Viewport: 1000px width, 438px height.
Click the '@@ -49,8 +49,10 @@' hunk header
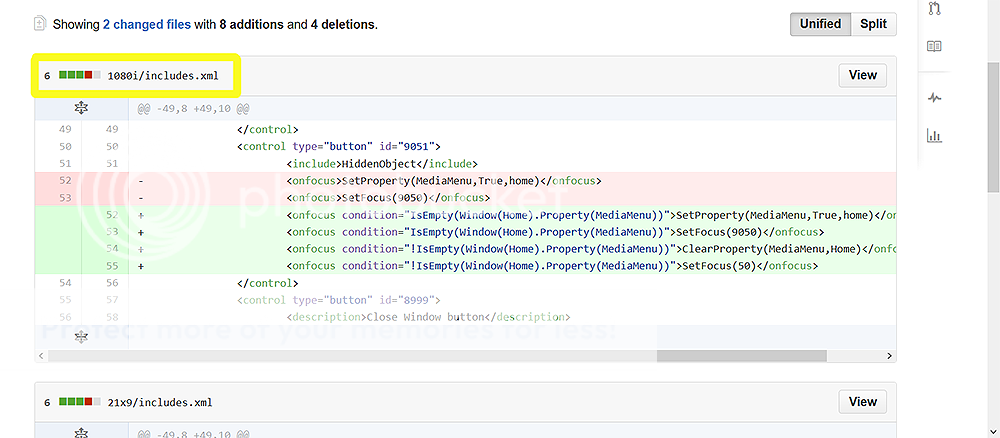pyautogui.click(x=194, y=108)
